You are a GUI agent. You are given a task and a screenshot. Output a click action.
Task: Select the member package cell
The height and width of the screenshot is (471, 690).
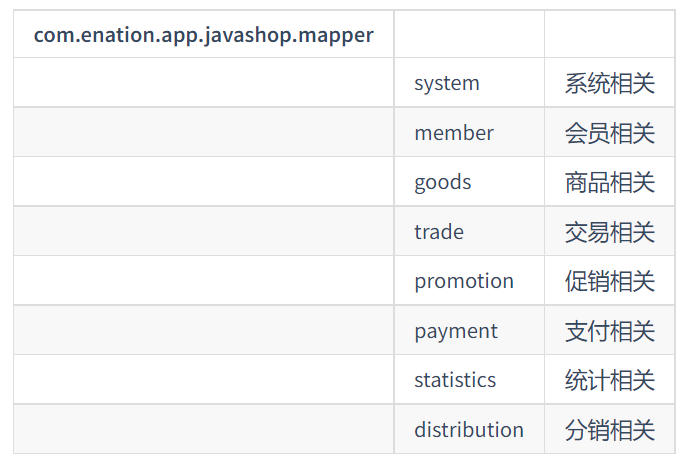pyautogui.click(x=469, y=132)
